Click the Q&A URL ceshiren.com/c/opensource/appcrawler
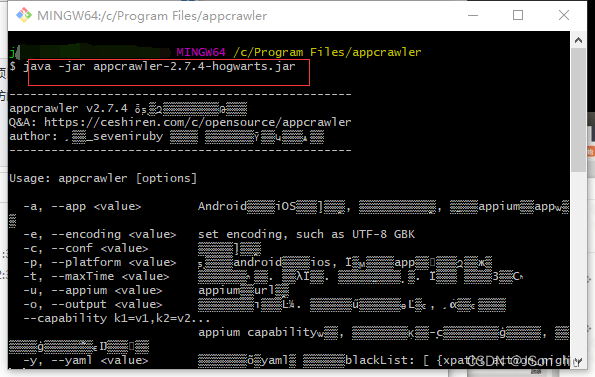 tap(197, 123)
